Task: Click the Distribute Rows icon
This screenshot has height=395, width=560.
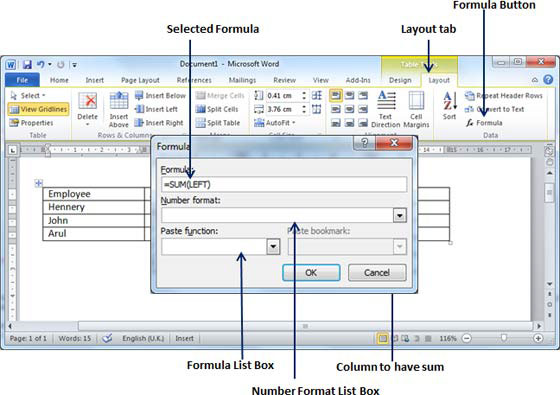Action: click(316, 95)
